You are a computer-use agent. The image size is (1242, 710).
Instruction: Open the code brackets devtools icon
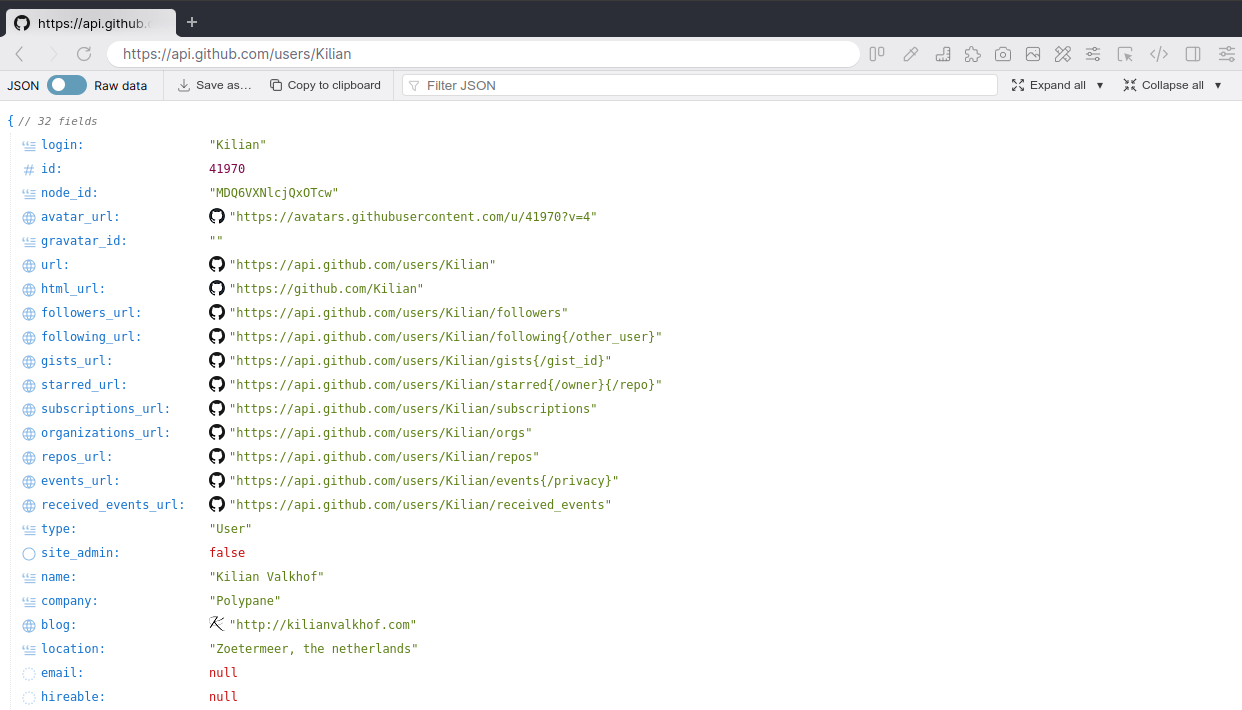(1159, 54)
